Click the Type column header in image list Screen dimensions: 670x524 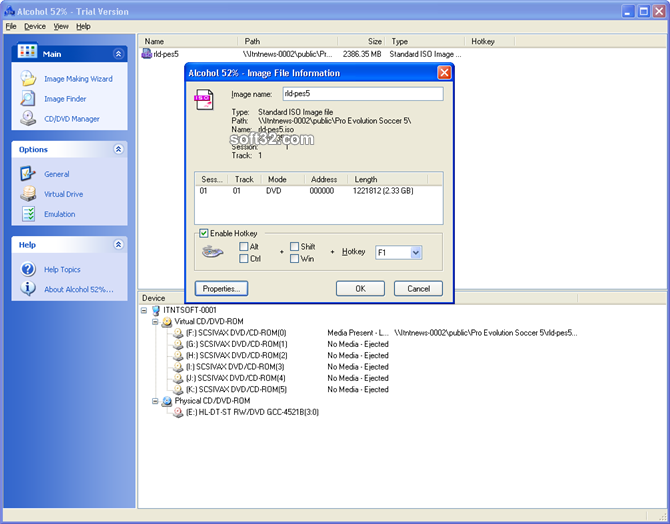click(x=424, y=41)
